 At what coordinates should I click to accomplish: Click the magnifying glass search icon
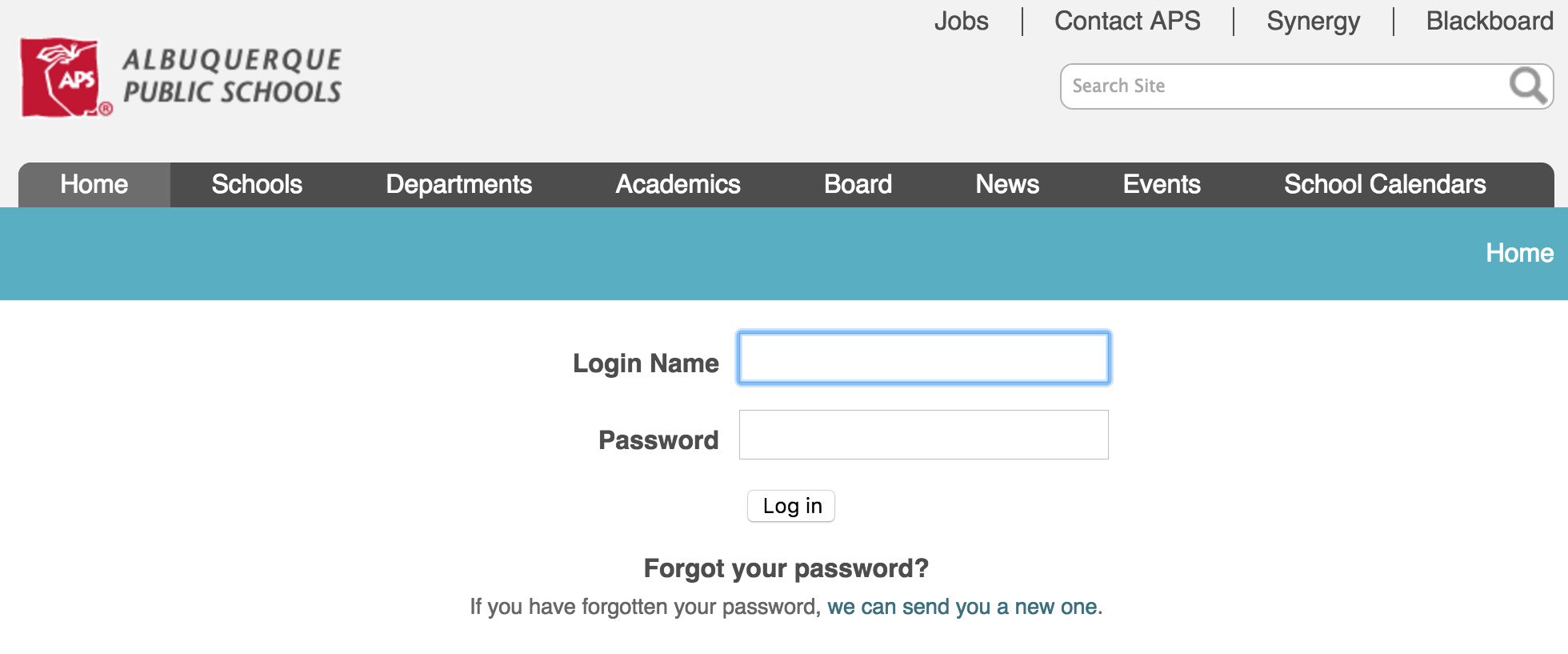click(1527, 86)
